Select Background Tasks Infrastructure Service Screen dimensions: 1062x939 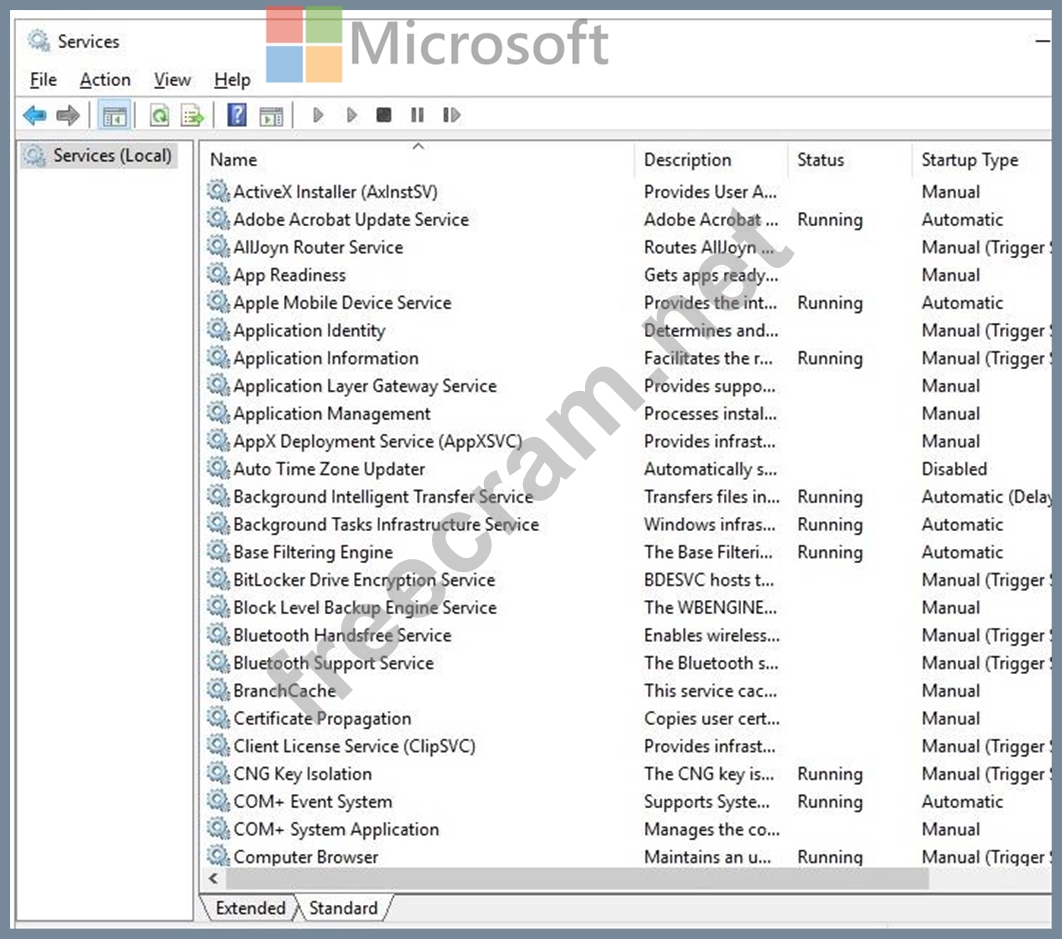(386, 524)
